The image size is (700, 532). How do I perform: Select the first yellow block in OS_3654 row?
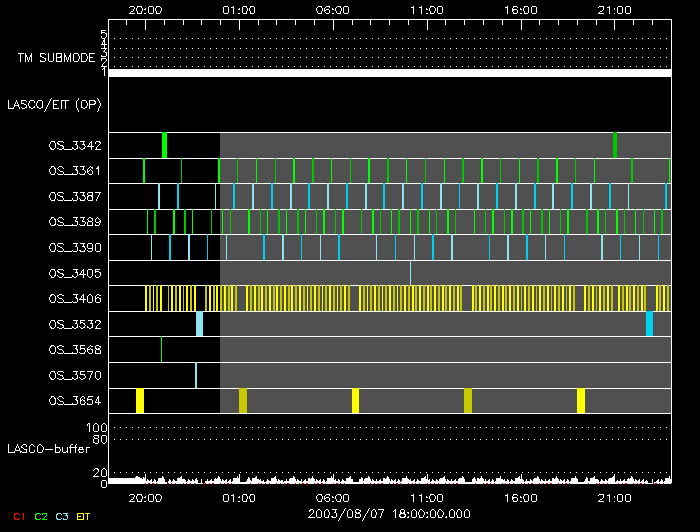(x=140, y=401)
